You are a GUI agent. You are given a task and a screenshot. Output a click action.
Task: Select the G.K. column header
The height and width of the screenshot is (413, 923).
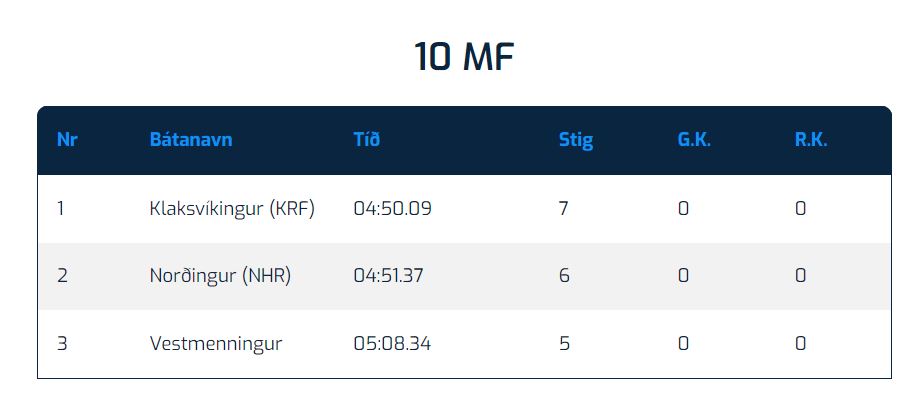tap(694, 140)
